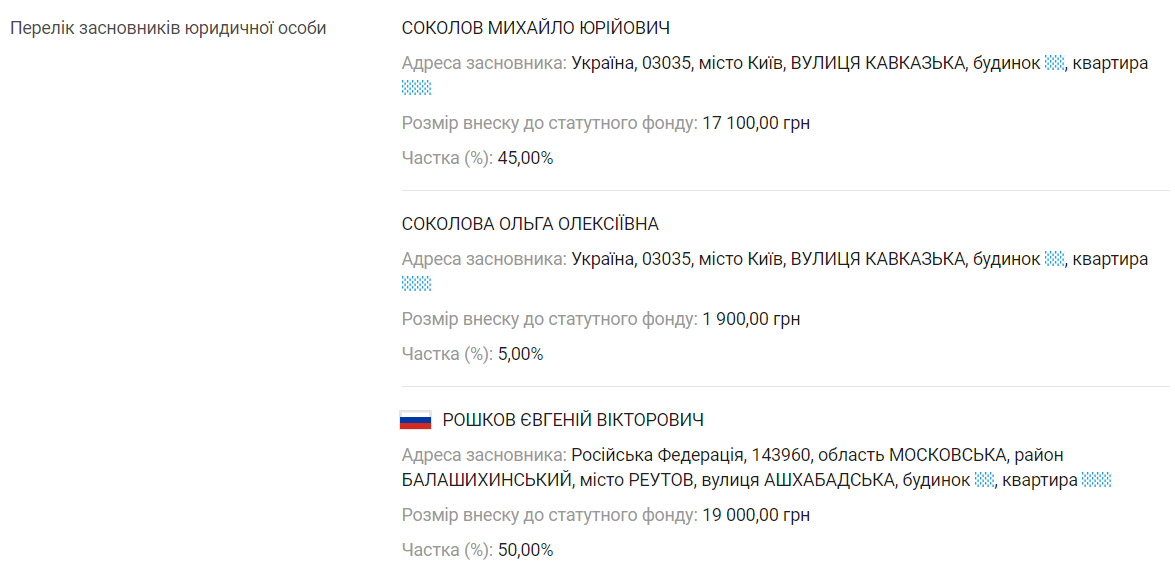The height and width of the screenshot is (572, 1175).
Task: Open founder СОКОЛОВА ОЛЬГА ОЛЕКСІЇВНА
Action: click(x=530, y=224)
